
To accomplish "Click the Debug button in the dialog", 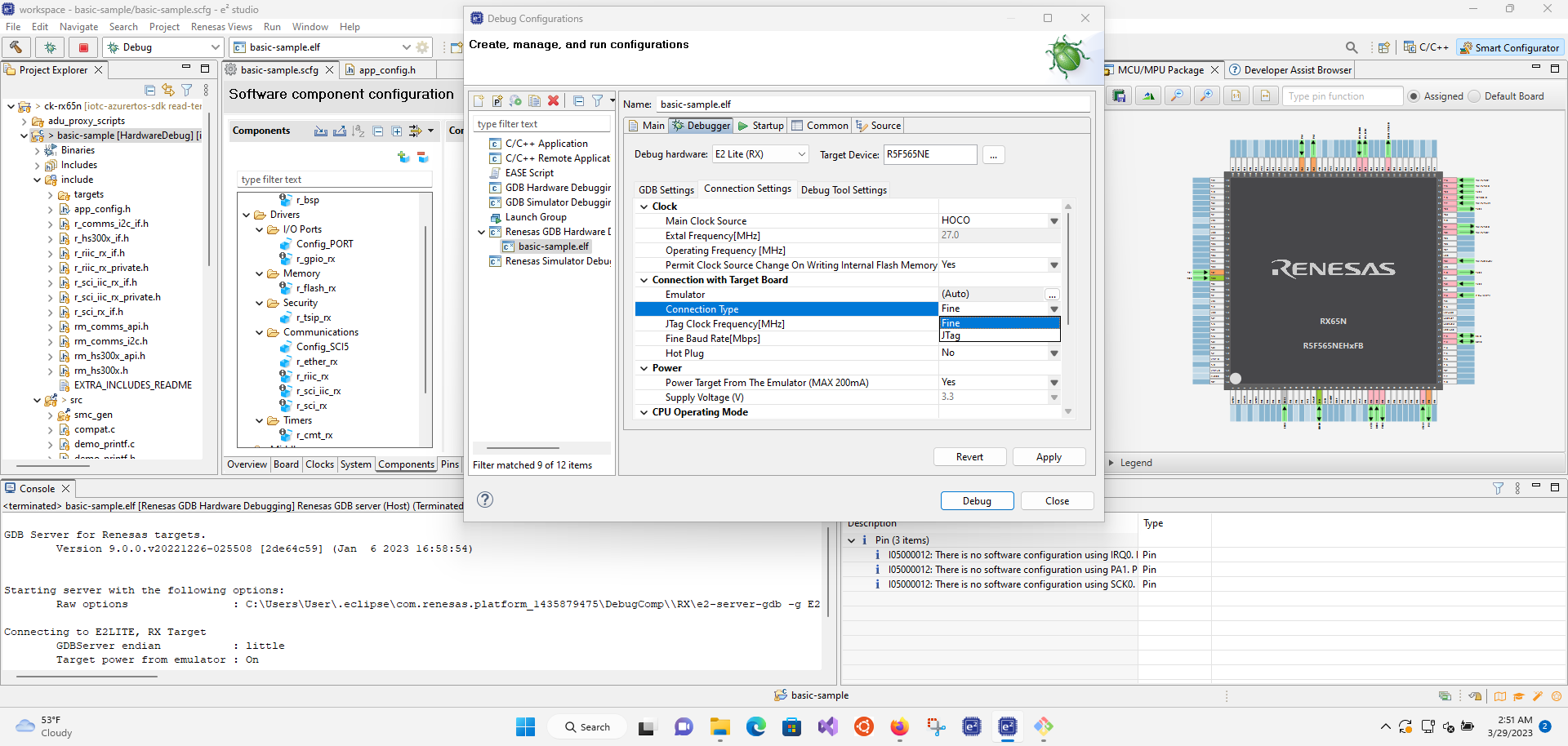I will pos(977,501).
